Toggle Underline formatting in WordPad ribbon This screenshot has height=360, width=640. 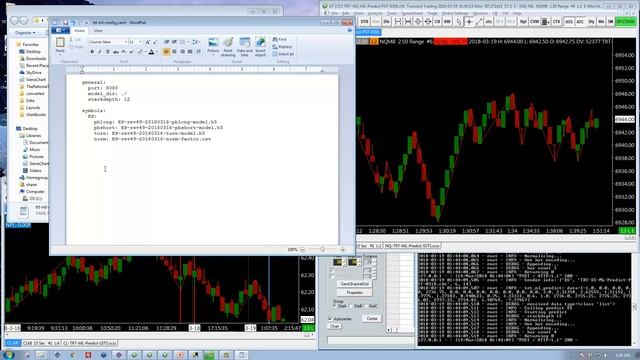108,52
